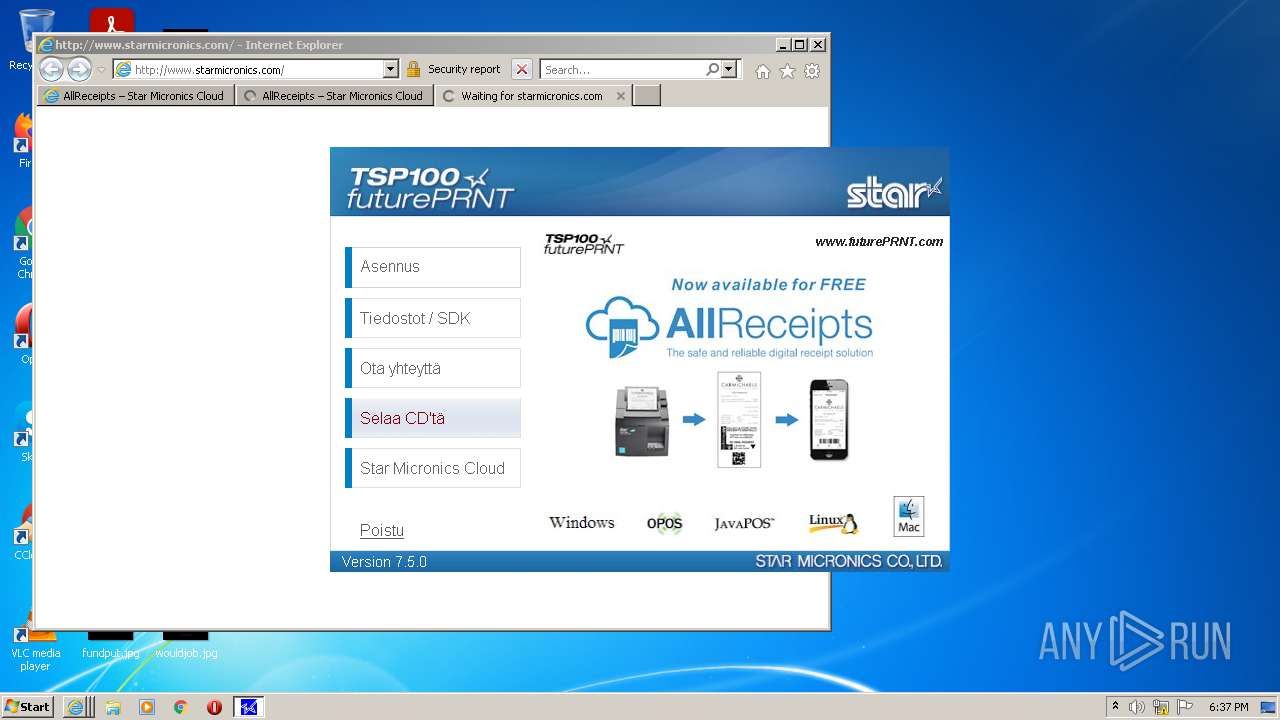Click Internet Explorer taskbar icon
This screenshot has height=720, width=1280.
click(x=75, y=707)
